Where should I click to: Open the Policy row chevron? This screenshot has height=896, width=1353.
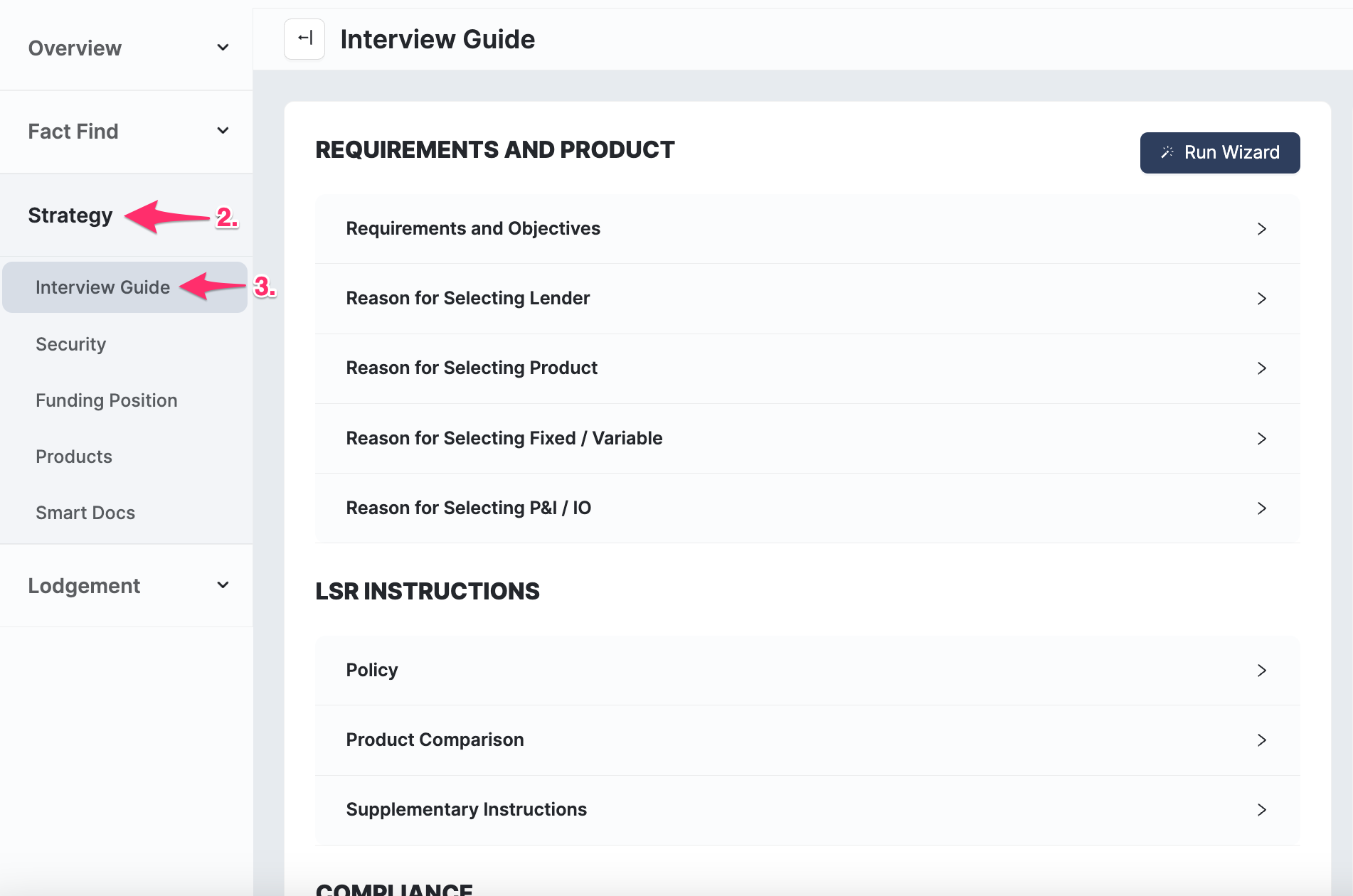coord(1261,671)
